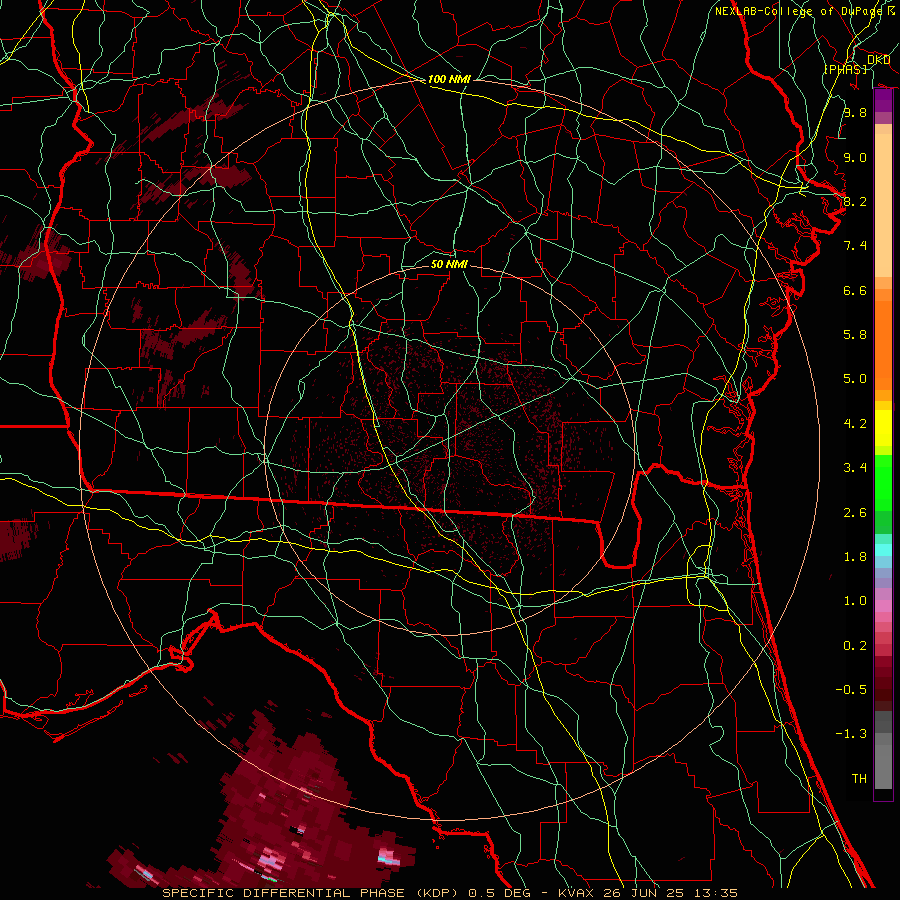Select the 6.6 legend value

pos(855,290)
